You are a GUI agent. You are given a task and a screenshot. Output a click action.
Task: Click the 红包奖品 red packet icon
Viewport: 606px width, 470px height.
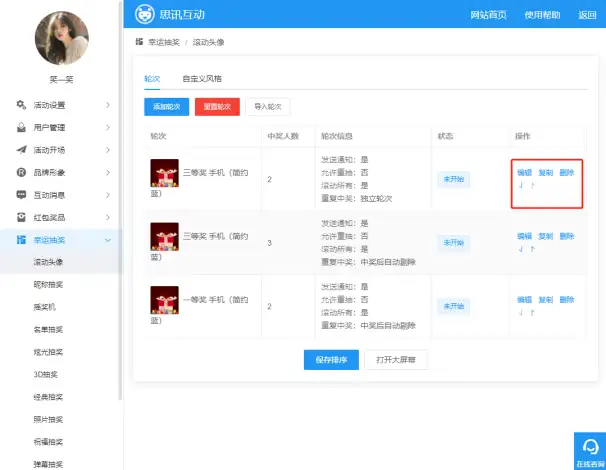point(21,217)
